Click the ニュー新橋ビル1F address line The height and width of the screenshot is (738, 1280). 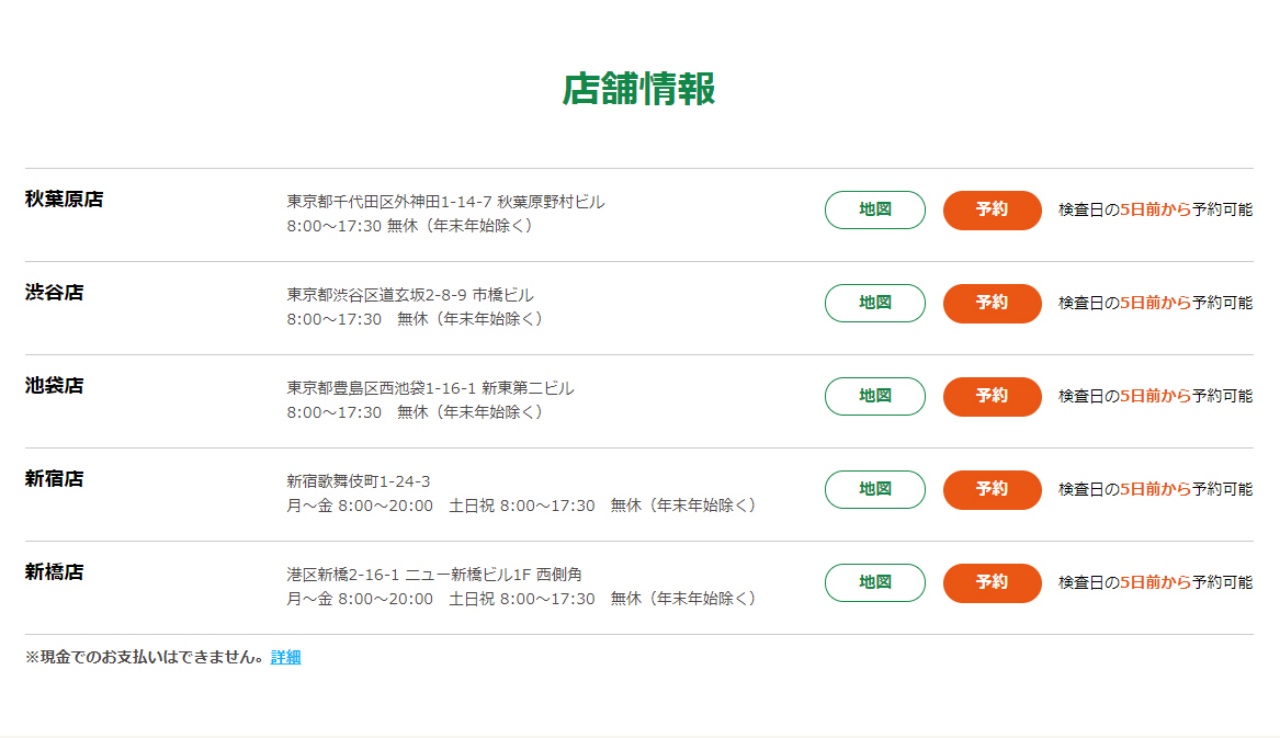click(434, 575)
